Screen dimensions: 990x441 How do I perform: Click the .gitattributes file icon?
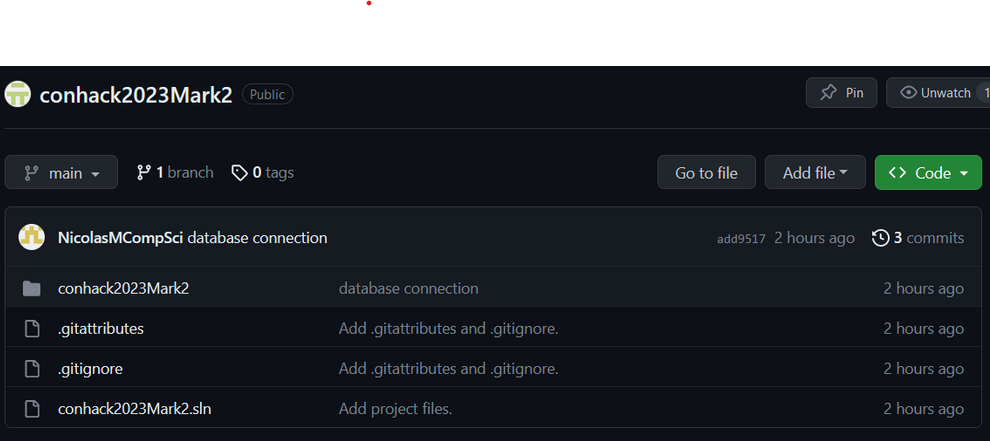pos(32,329)
